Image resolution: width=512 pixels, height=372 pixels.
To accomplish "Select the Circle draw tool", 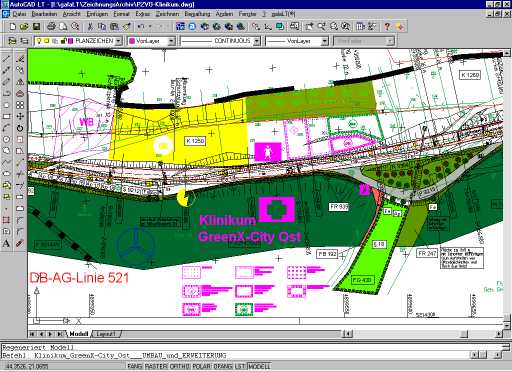I will click(6, 139).
